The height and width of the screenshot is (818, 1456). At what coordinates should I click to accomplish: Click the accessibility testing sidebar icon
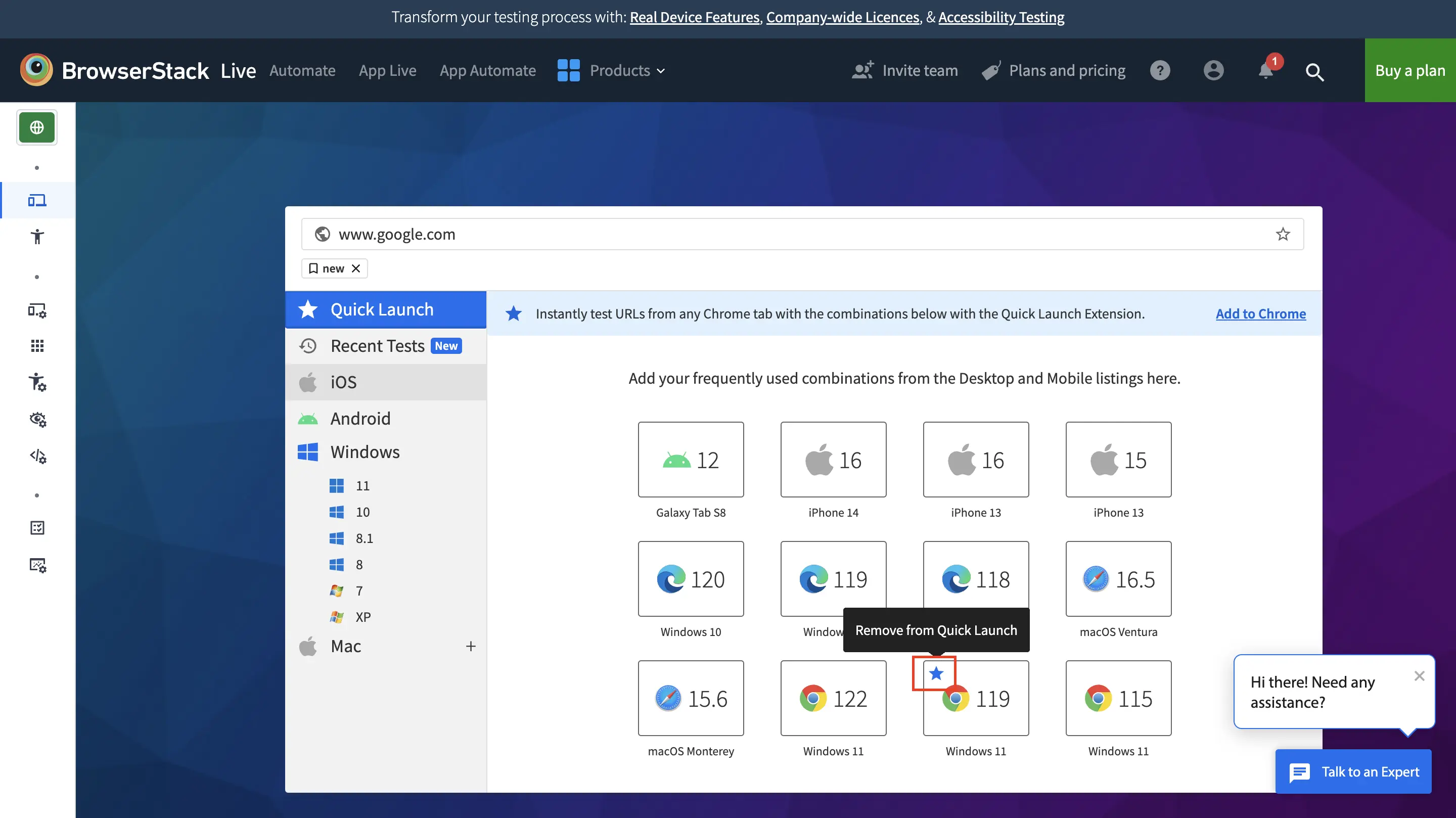pyautogui.click(x=37, y=236)
